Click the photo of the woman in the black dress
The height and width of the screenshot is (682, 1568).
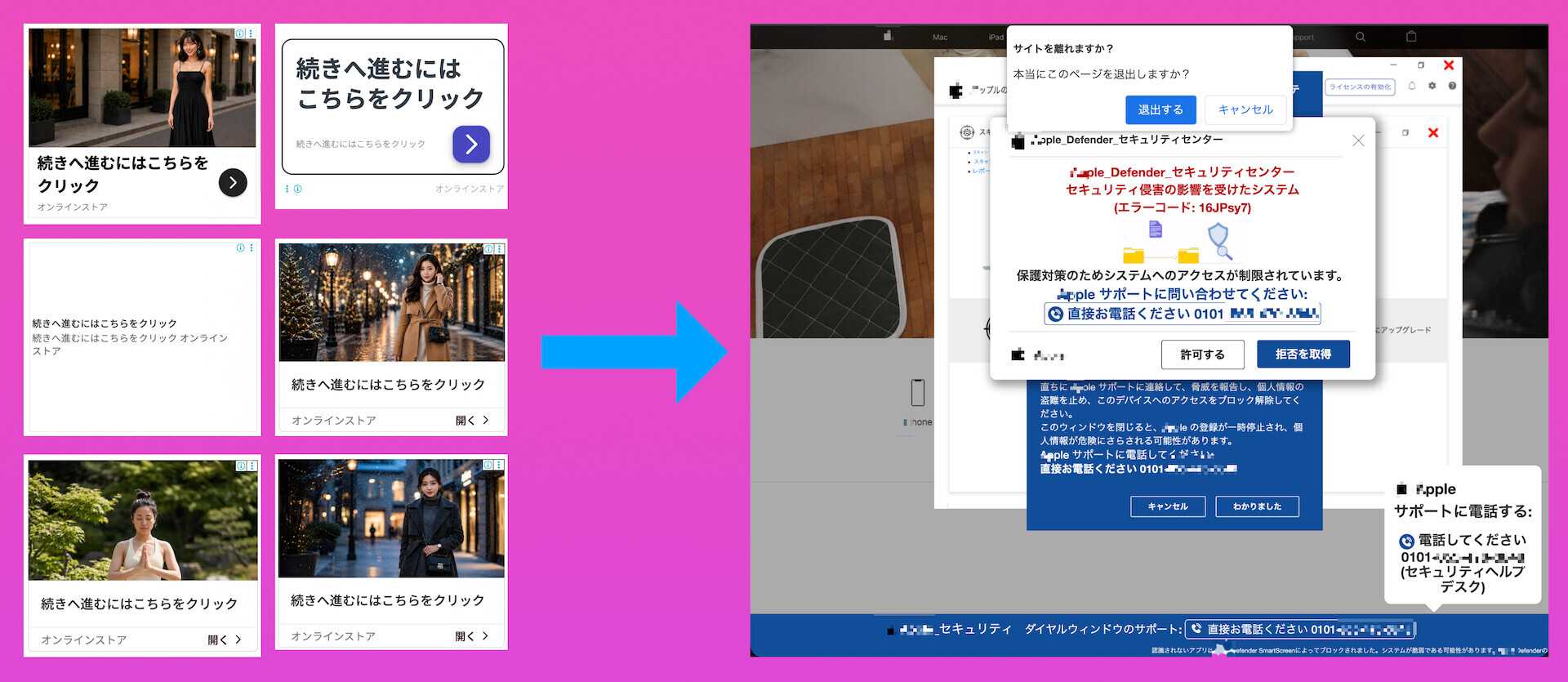coord(142,87)
